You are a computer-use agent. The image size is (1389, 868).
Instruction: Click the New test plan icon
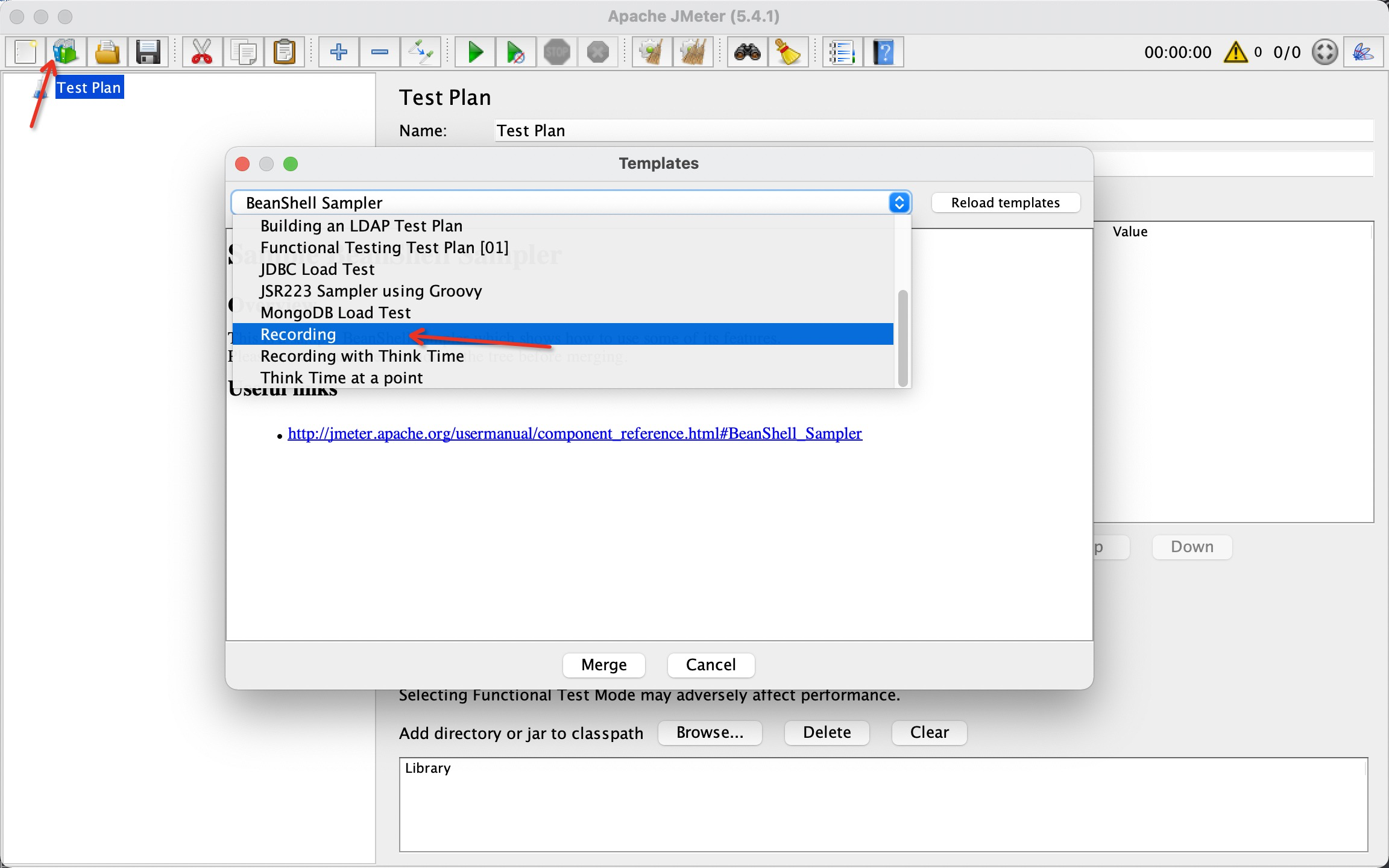(x=25, y=52)
